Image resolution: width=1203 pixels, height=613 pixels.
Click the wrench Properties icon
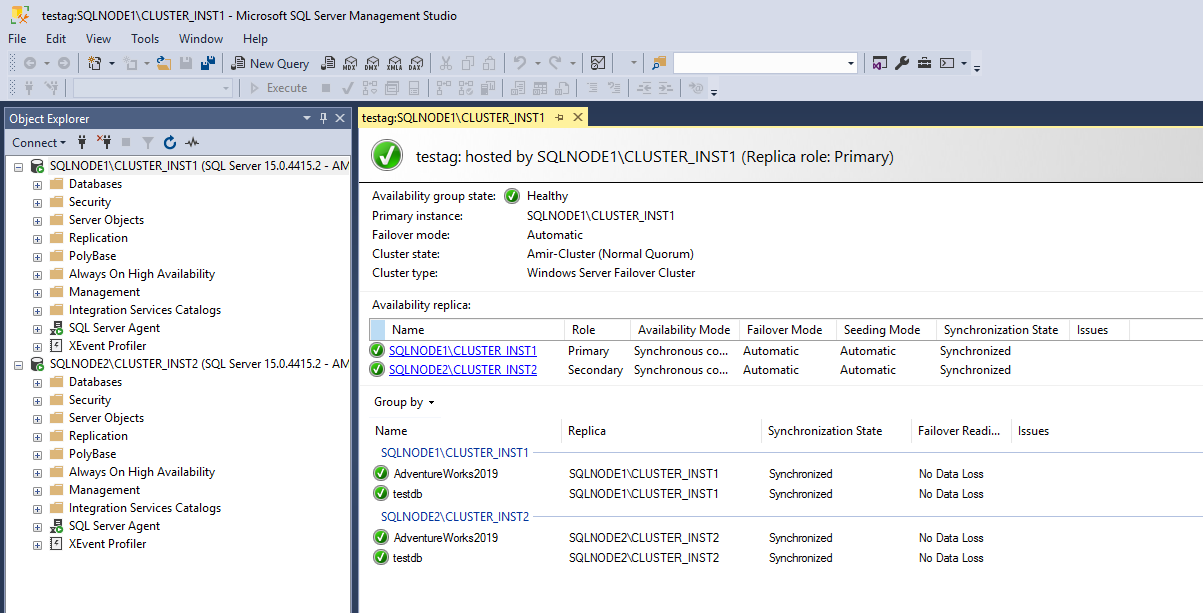902,63
